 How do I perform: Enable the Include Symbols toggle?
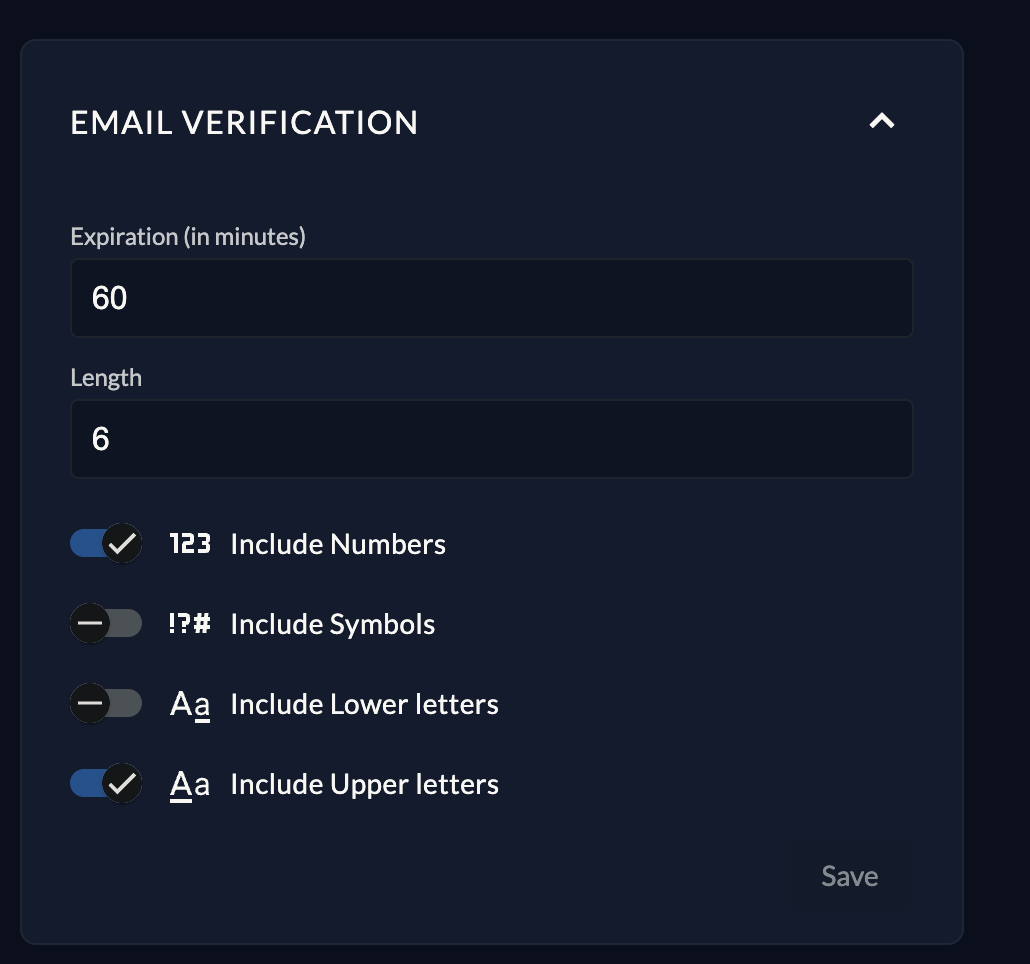click(x=106, y=624)
